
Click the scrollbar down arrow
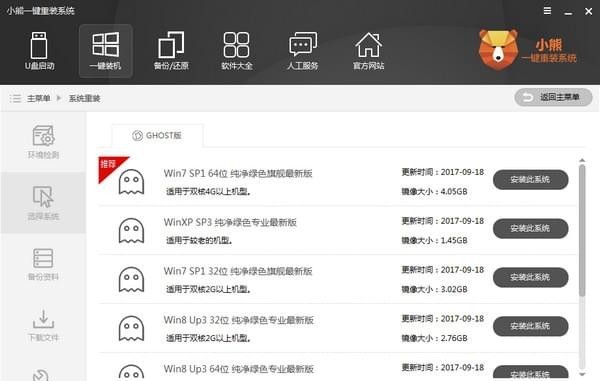(582, 374)
